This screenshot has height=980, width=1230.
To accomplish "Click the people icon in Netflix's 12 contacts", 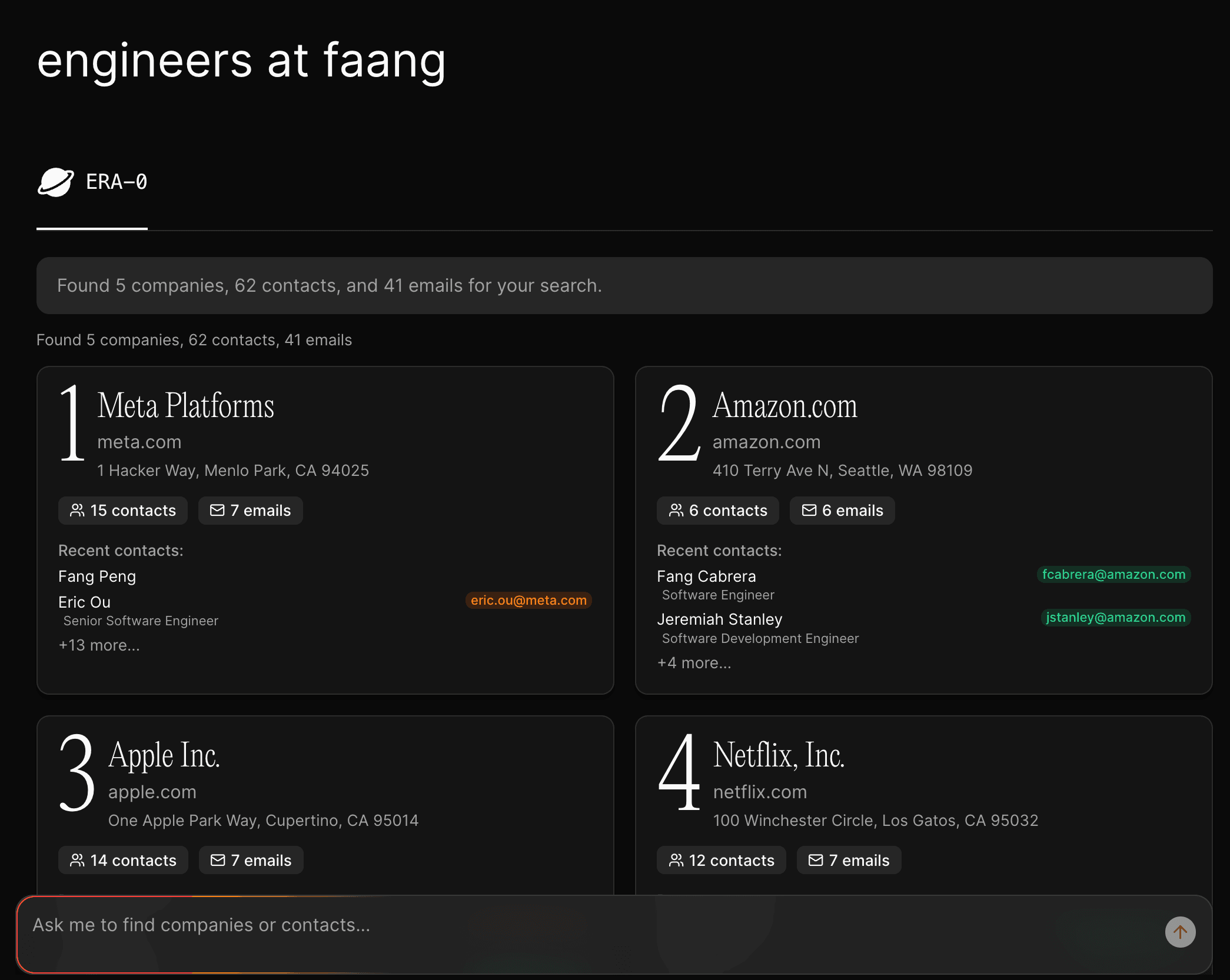I will coord(676,860).
